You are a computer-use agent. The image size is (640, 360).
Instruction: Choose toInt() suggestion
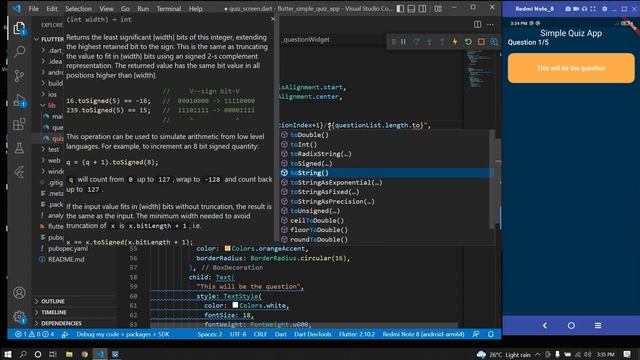pyautogui.click(x=386, y=144)
